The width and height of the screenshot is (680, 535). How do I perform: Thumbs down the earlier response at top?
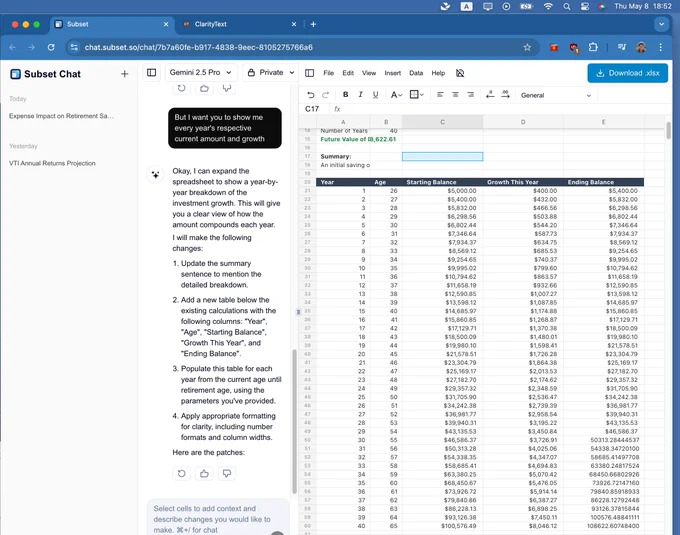point(227,88)
